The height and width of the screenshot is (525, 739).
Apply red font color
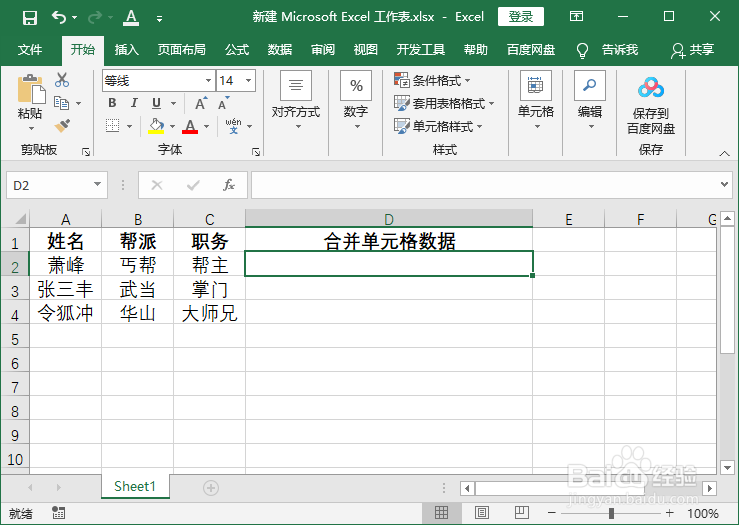click(x=190, y=126)
